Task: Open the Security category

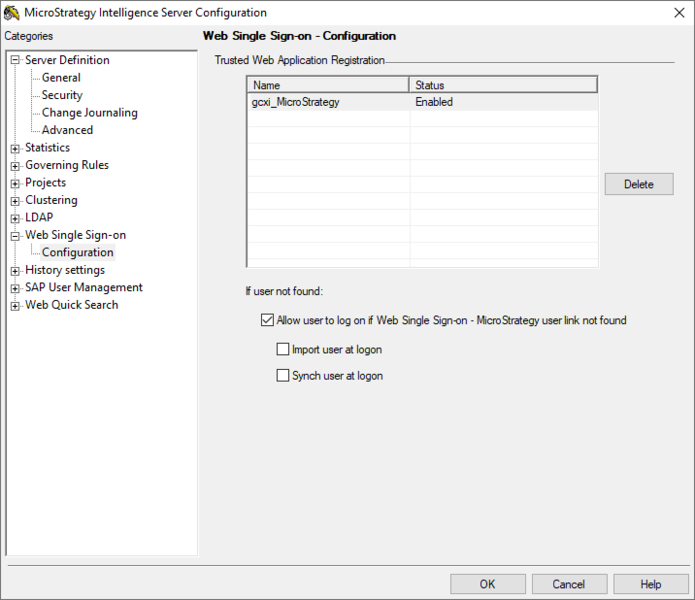Action: pos(62,95)
